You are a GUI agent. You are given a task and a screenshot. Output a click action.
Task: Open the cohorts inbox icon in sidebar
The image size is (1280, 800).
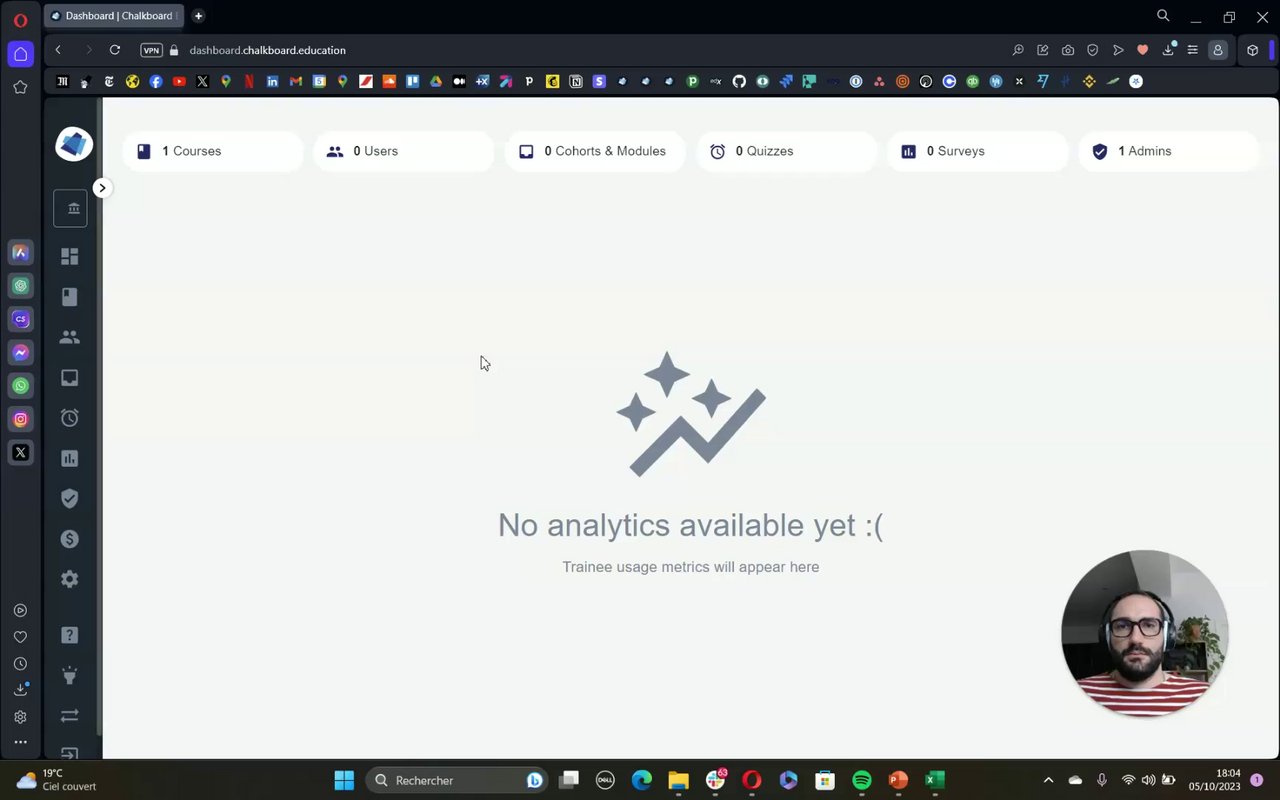(69, 378)
